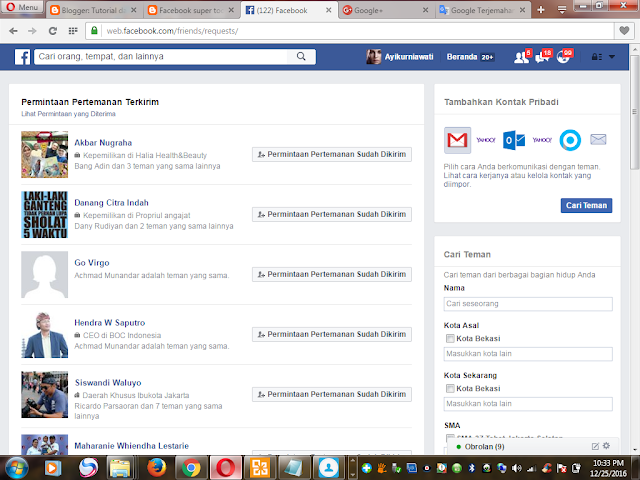
Task: Open Danang Citra Indah profile picture
Action: 44,215
